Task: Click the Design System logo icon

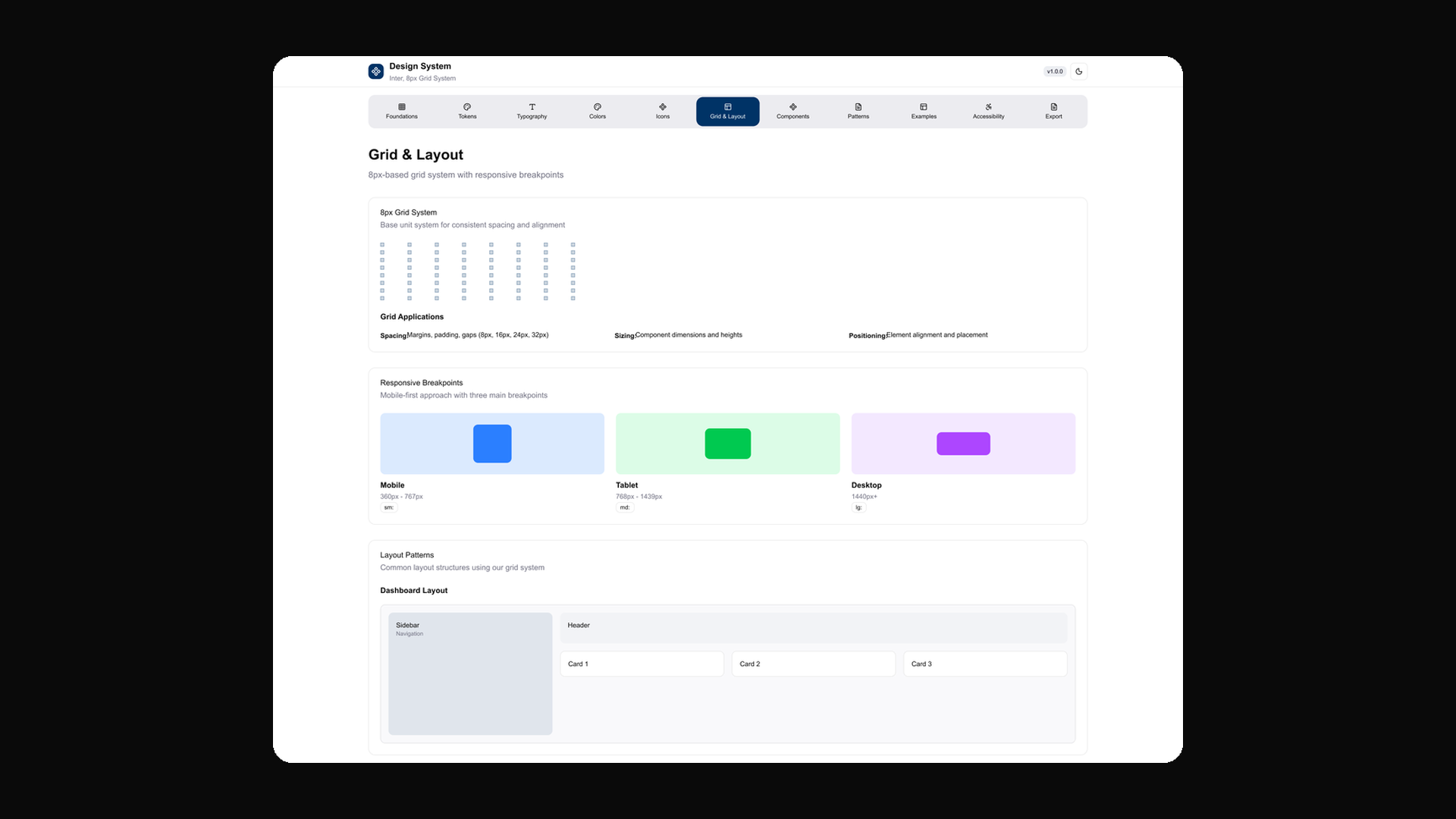Action: (x=375, y=71)
